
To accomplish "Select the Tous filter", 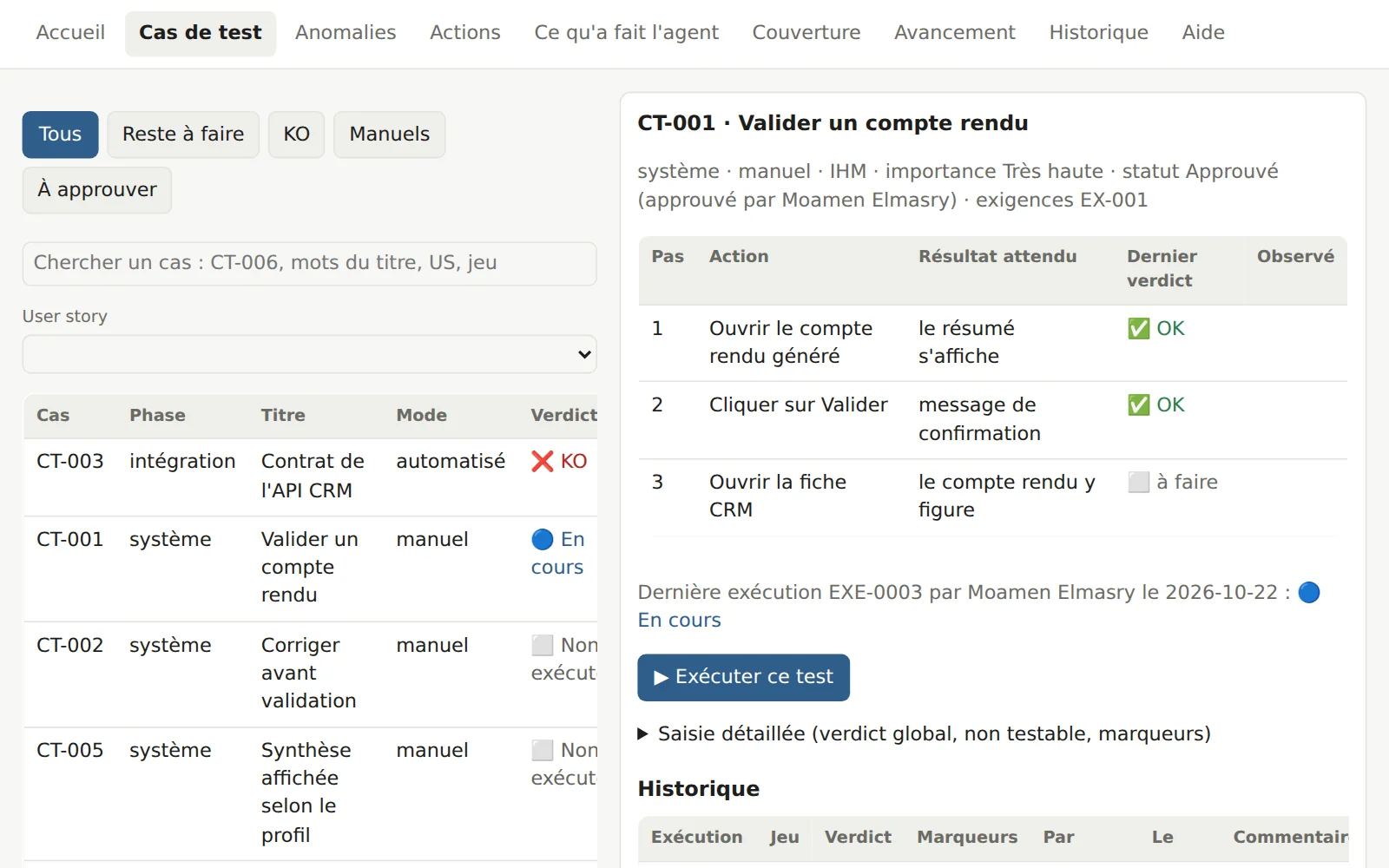I will point(60,135).
